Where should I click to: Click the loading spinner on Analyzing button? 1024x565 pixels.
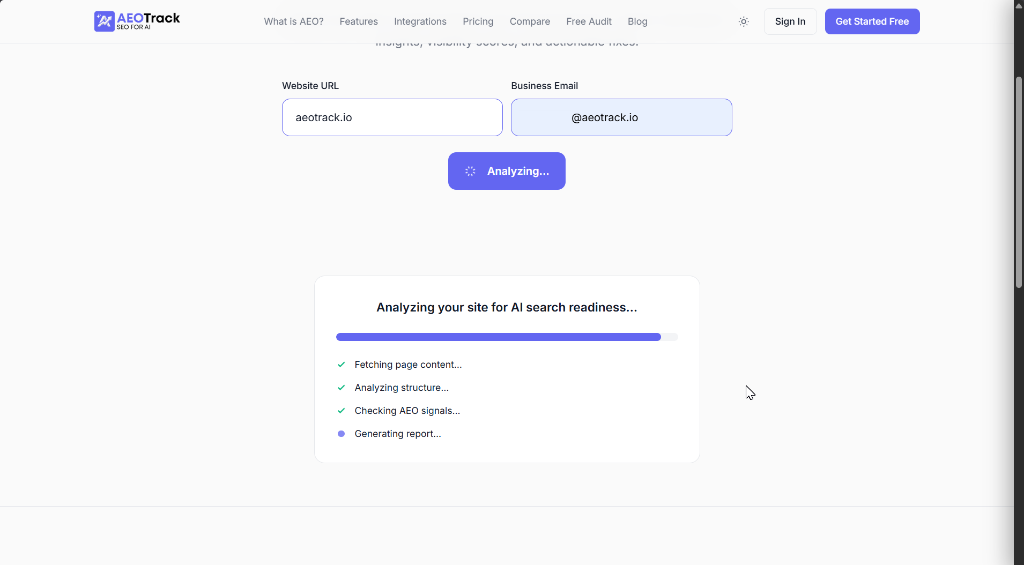[470, 171]
